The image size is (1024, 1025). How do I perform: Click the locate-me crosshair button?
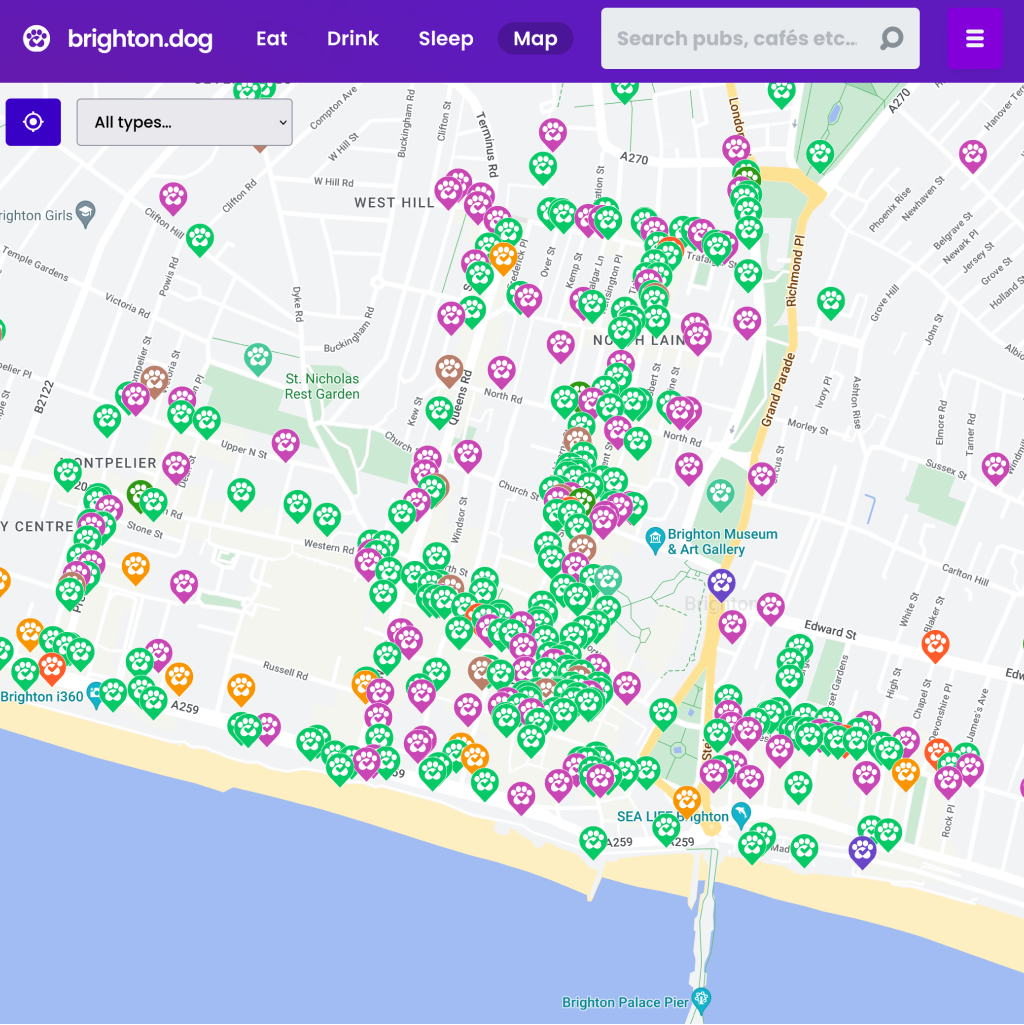pyautogui.click(x=33, y=122)
